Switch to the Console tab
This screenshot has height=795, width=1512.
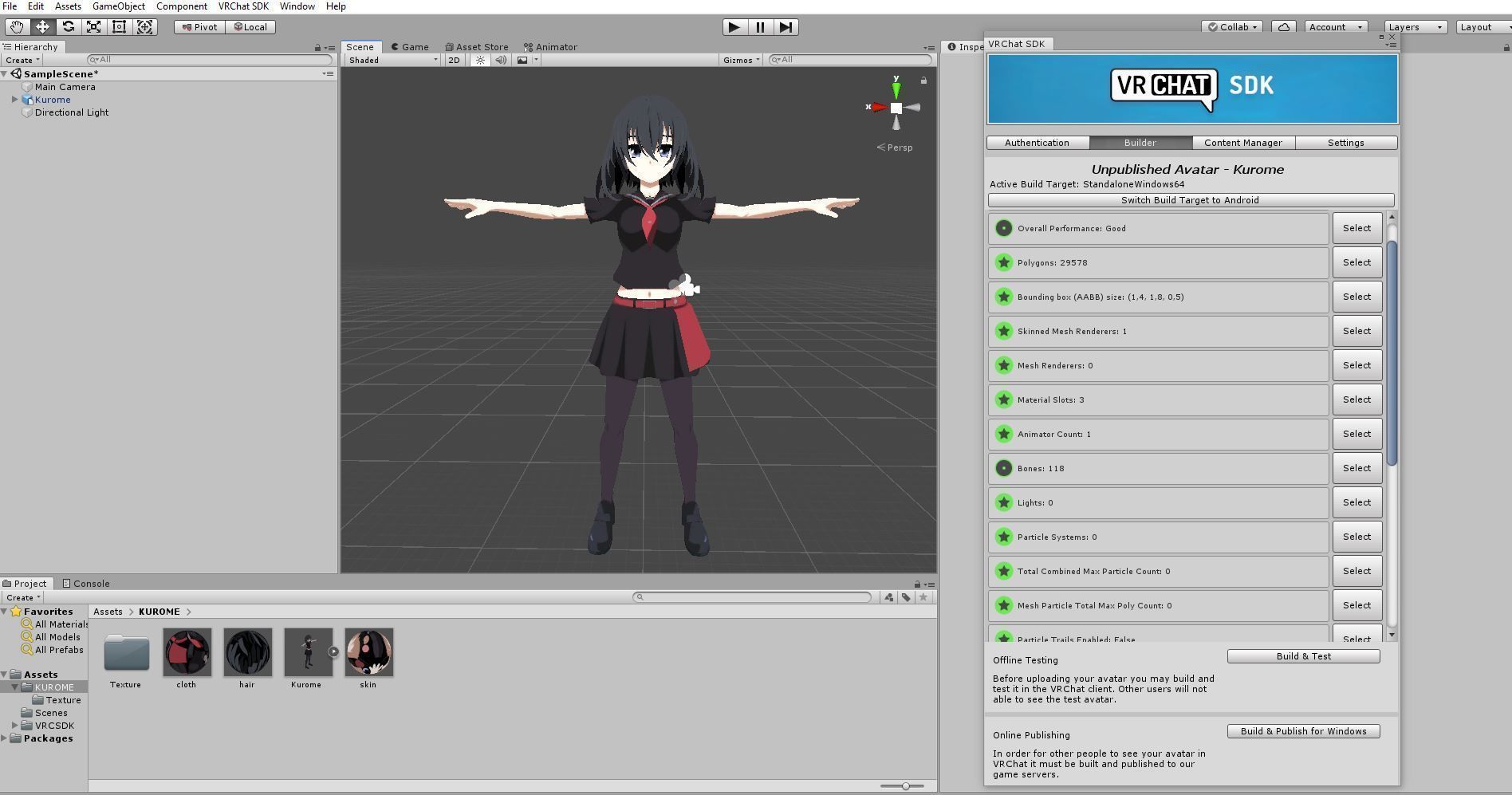86,584
